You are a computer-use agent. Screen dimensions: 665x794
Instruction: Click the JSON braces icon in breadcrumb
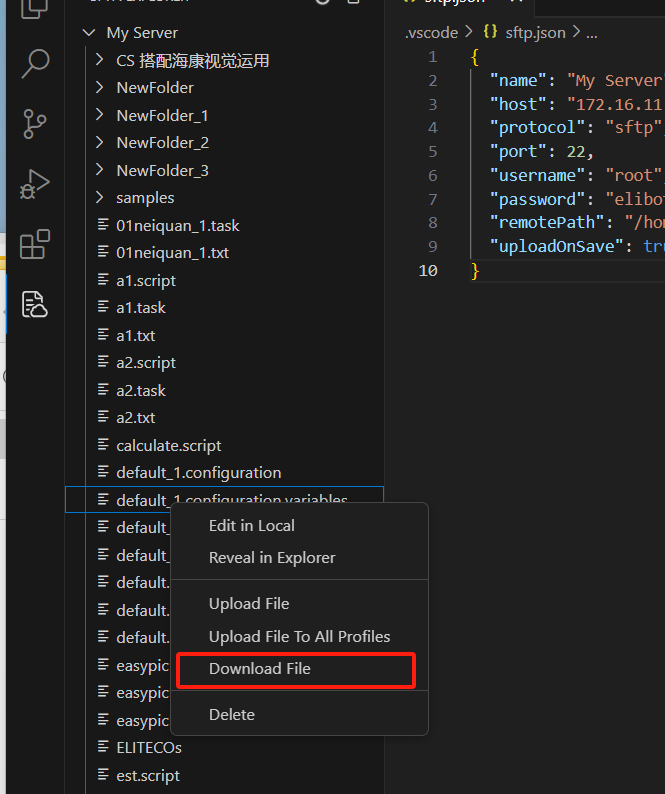tap(490, 33)
